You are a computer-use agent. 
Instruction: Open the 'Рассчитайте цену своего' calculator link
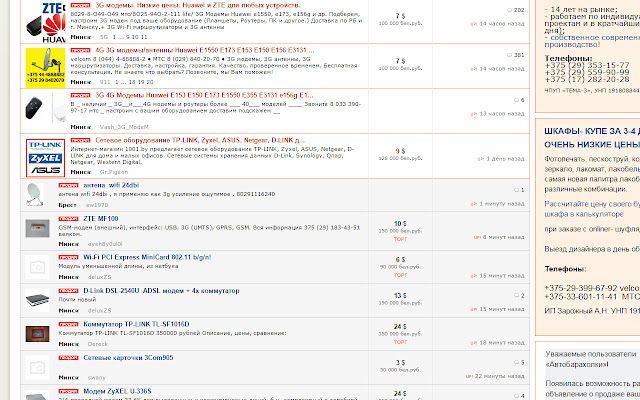point(592,209)
